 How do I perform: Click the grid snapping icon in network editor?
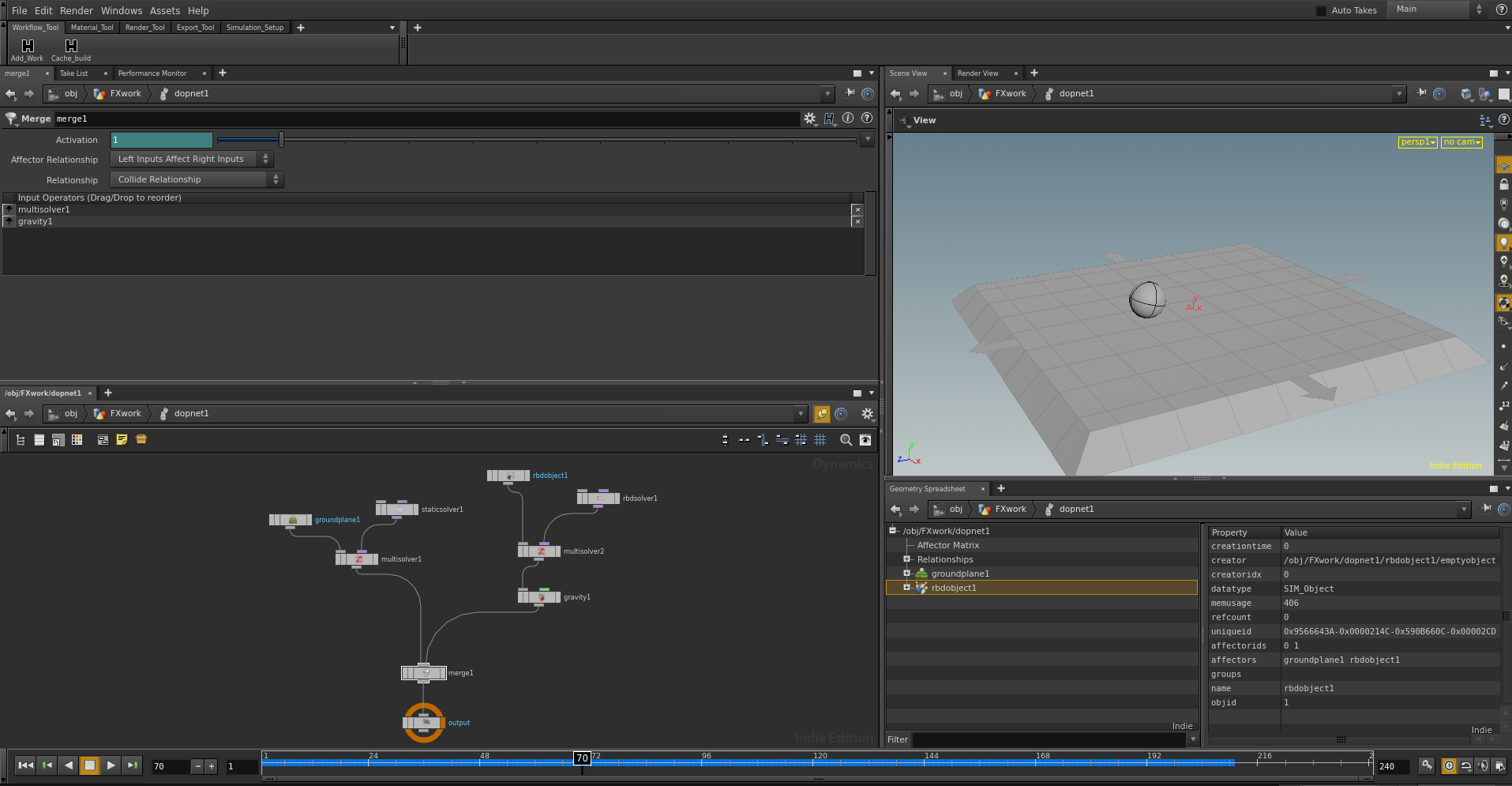(x=801, y=440)
